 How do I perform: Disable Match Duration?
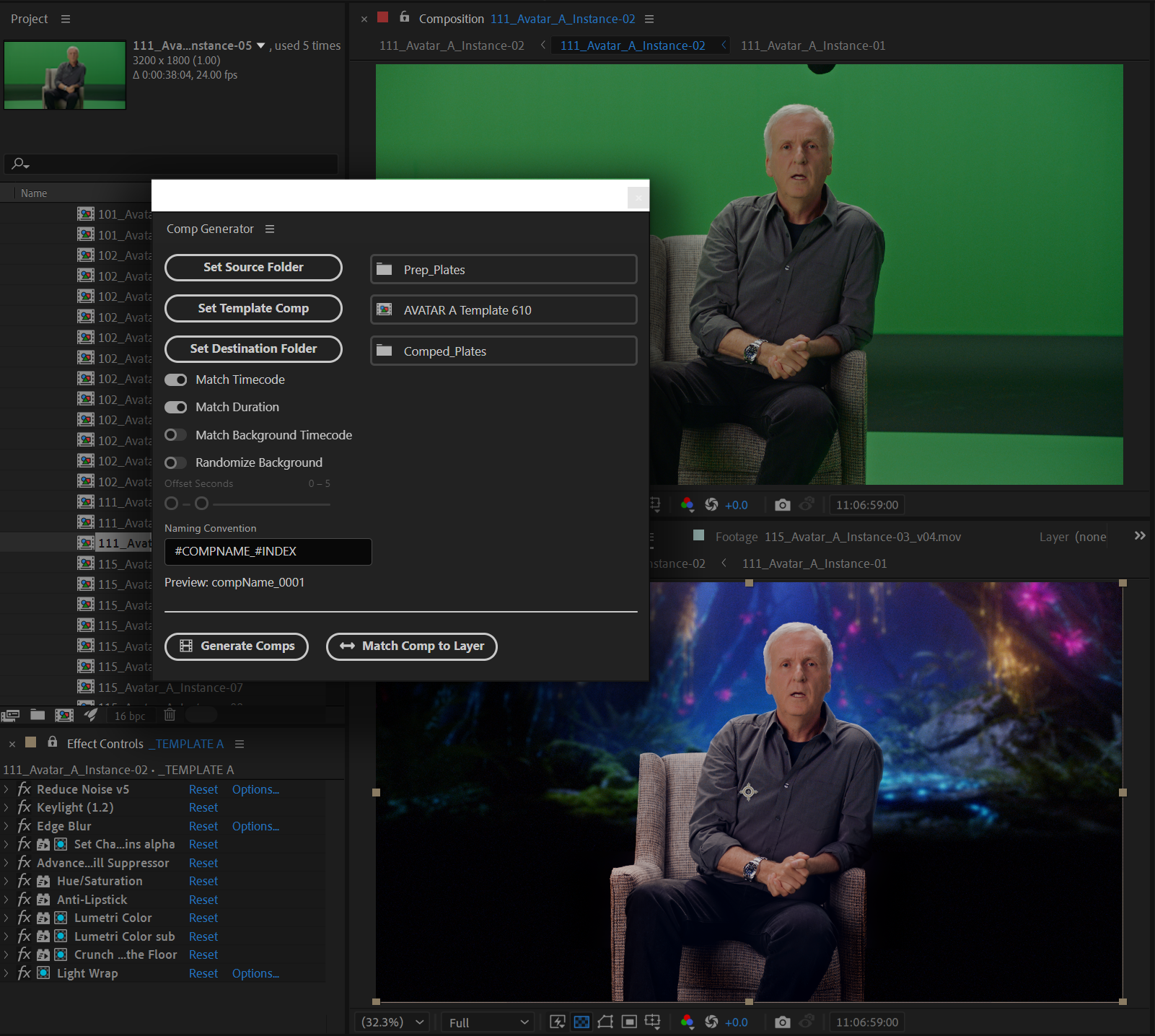tap(175, 407)
